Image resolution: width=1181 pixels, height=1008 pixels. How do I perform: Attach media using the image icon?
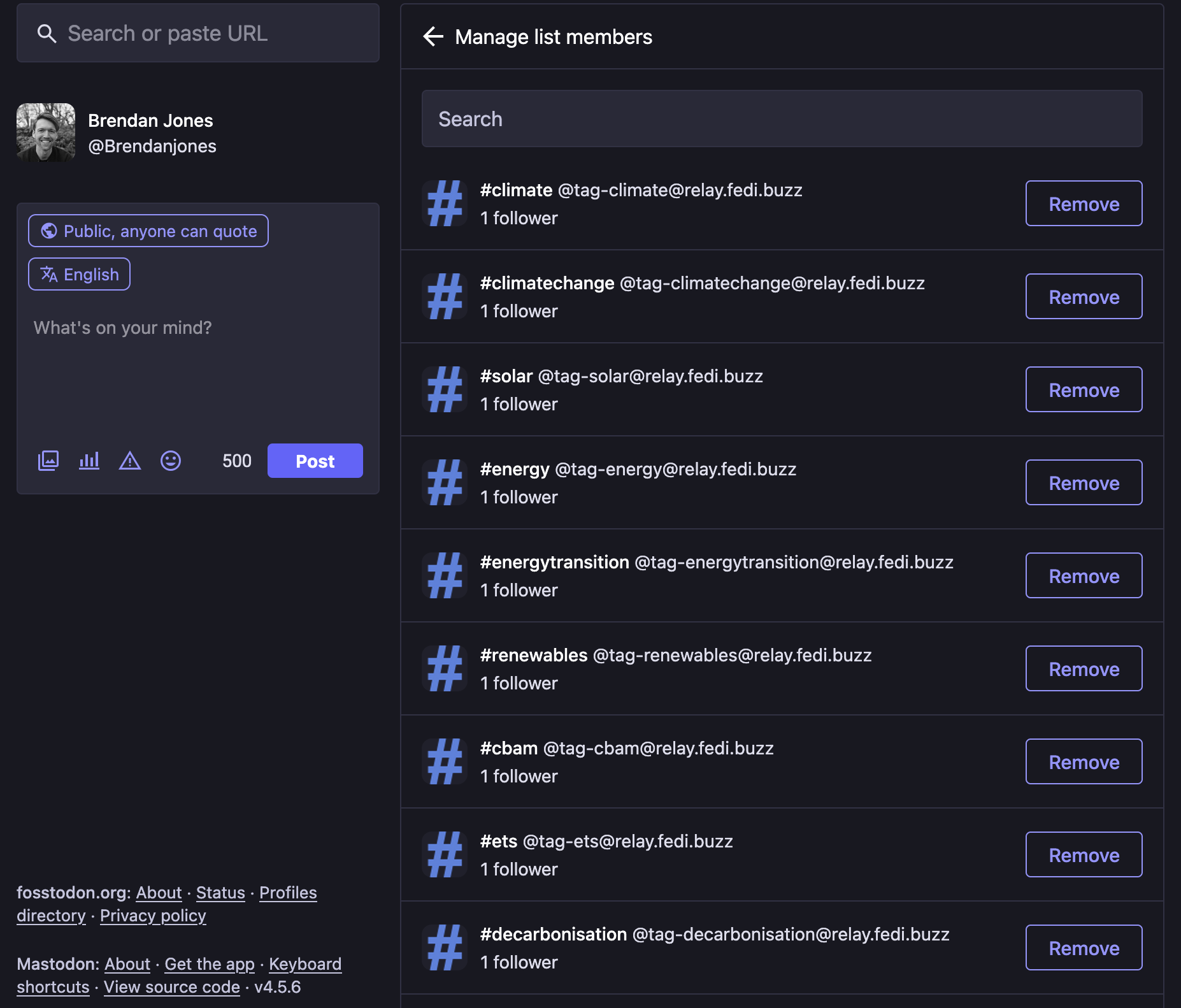click(x=48, y=461)
